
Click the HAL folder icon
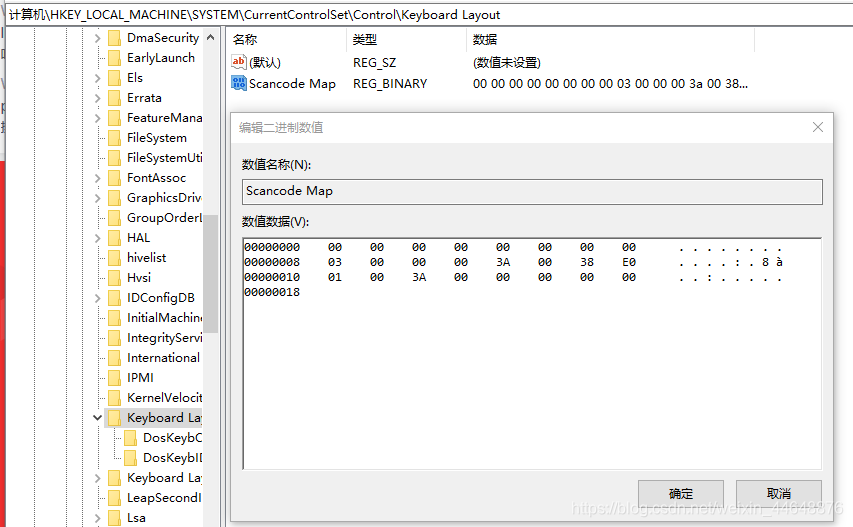tap(114, 238)
